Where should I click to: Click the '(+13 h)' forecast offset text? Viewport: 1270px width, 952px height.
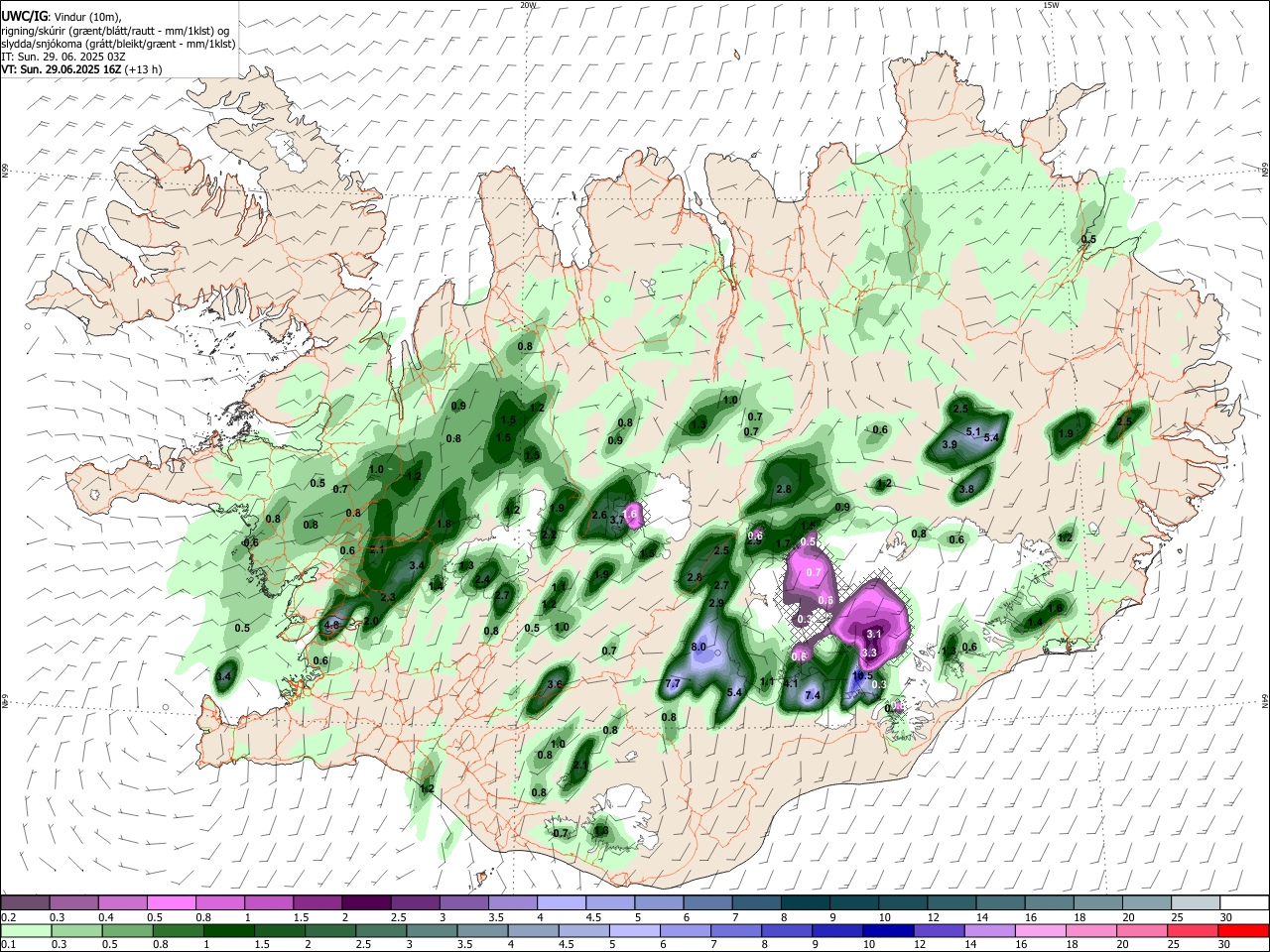click(x=144, y=69)
